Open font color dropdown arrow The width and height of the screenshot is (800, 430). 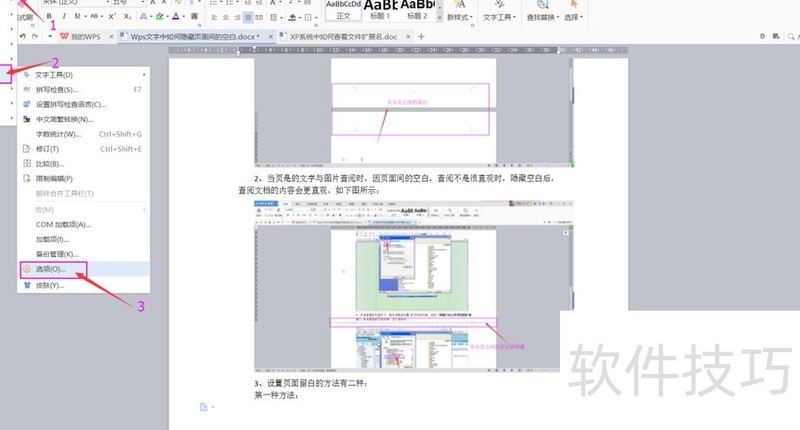184,16
